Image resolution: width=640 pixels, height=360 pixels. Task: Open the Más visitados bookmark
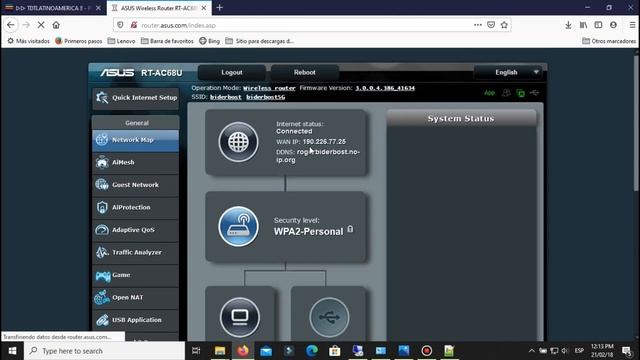tap(29, 41)
